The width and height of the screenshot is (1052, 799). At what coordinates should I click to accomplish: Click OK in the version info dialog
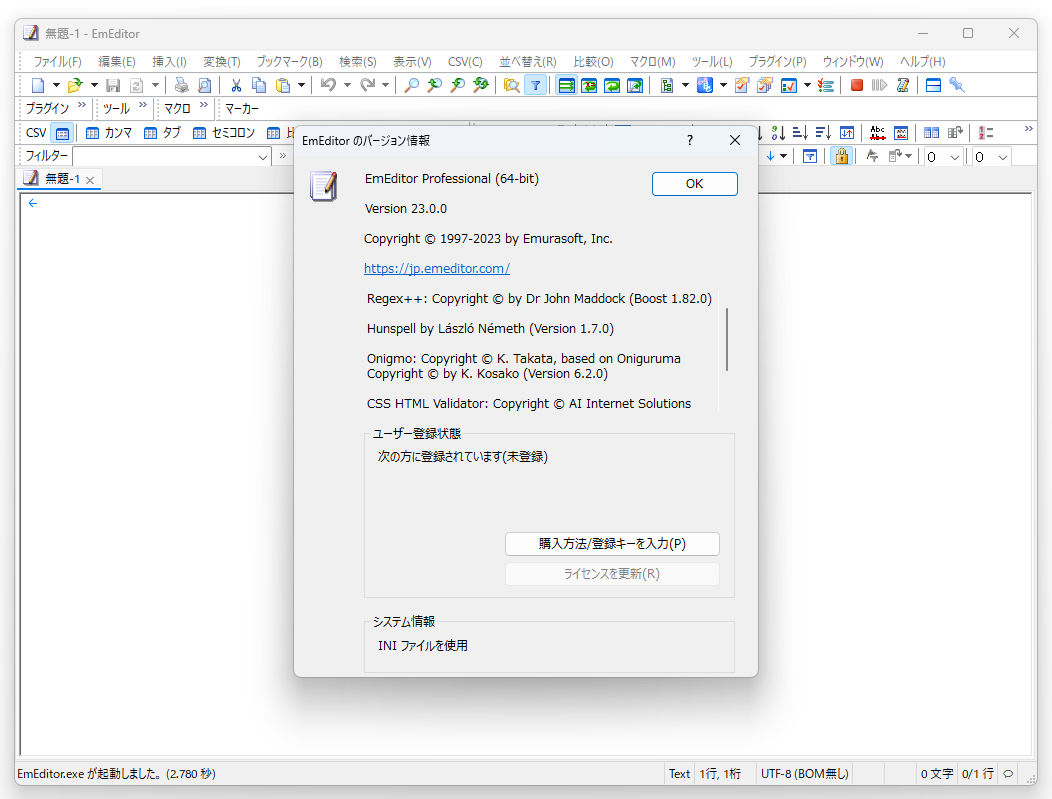tap(694, 184)
